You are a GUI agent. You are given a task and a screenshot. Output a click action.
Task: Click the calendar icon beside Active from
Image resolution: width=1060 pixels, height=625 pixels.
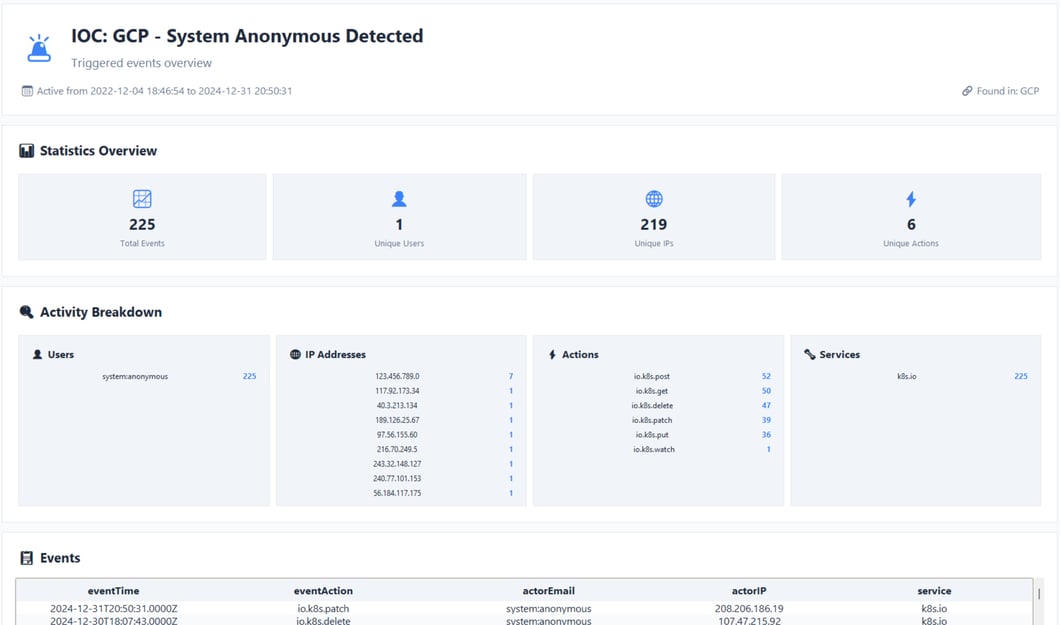pyautogui.click(x=27, y=91)
